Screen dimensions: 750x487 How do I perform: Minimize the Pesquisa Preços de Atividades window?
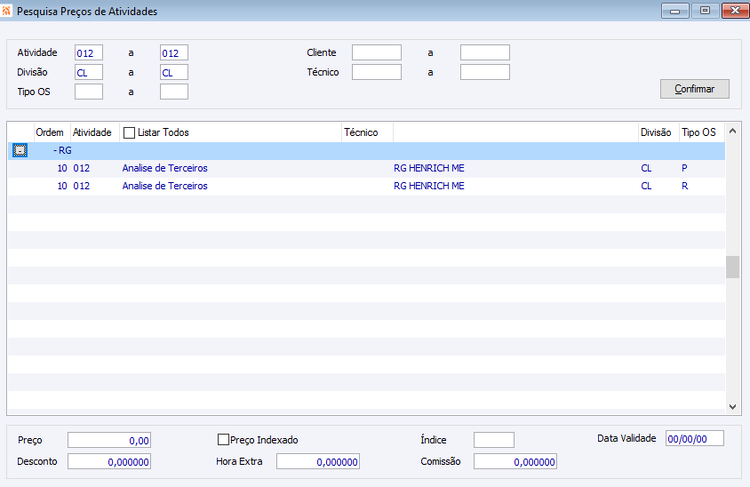(x=675, y=11)
